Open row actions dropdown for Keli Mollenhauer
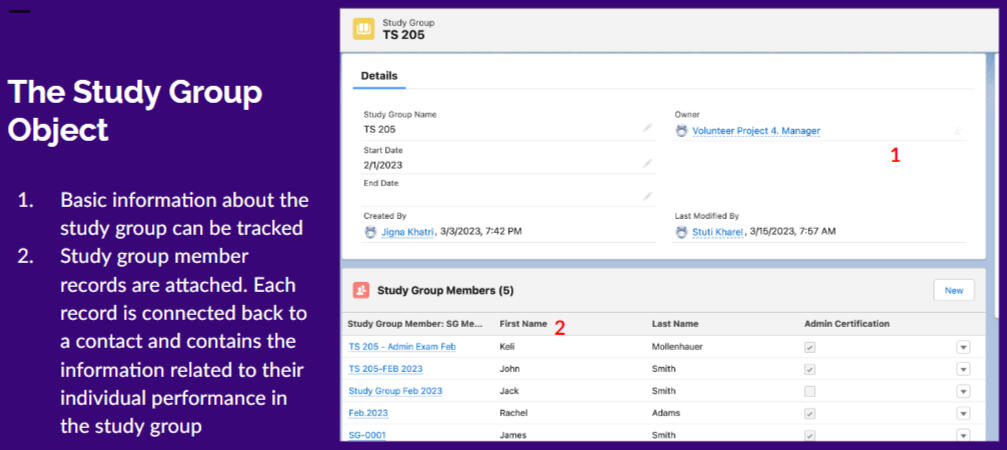The height and width of the screenshot is (450, 1007). 963,347
